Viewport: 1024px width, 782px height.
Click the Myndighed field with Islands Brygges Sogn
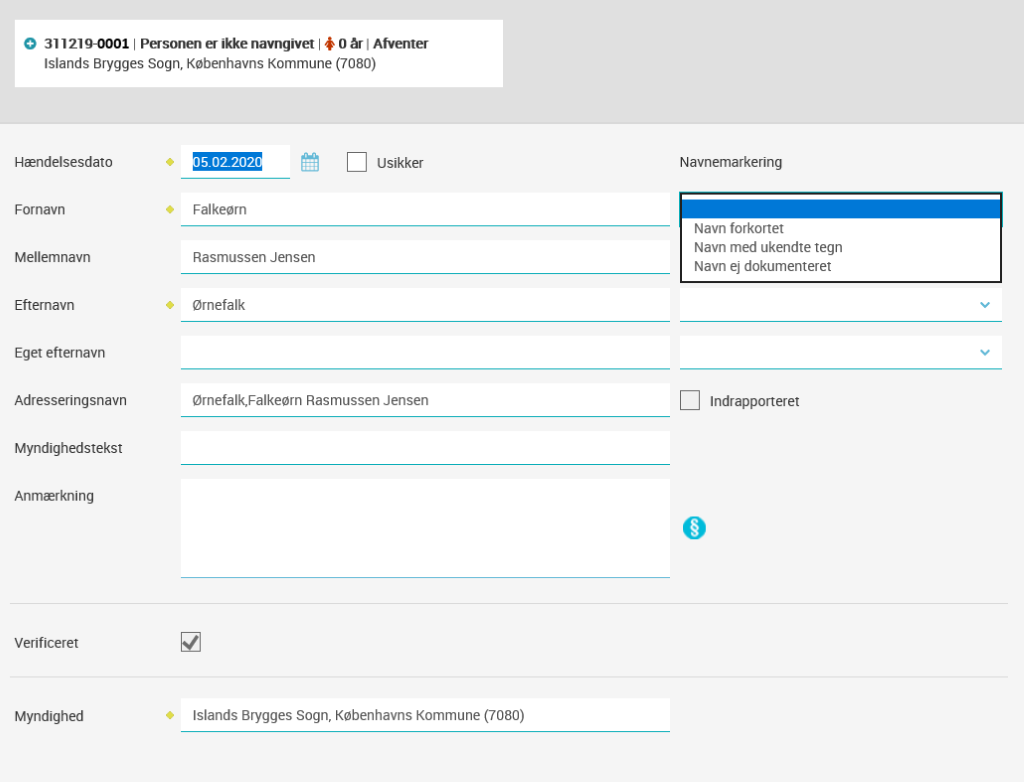click(x=425, y=715)
